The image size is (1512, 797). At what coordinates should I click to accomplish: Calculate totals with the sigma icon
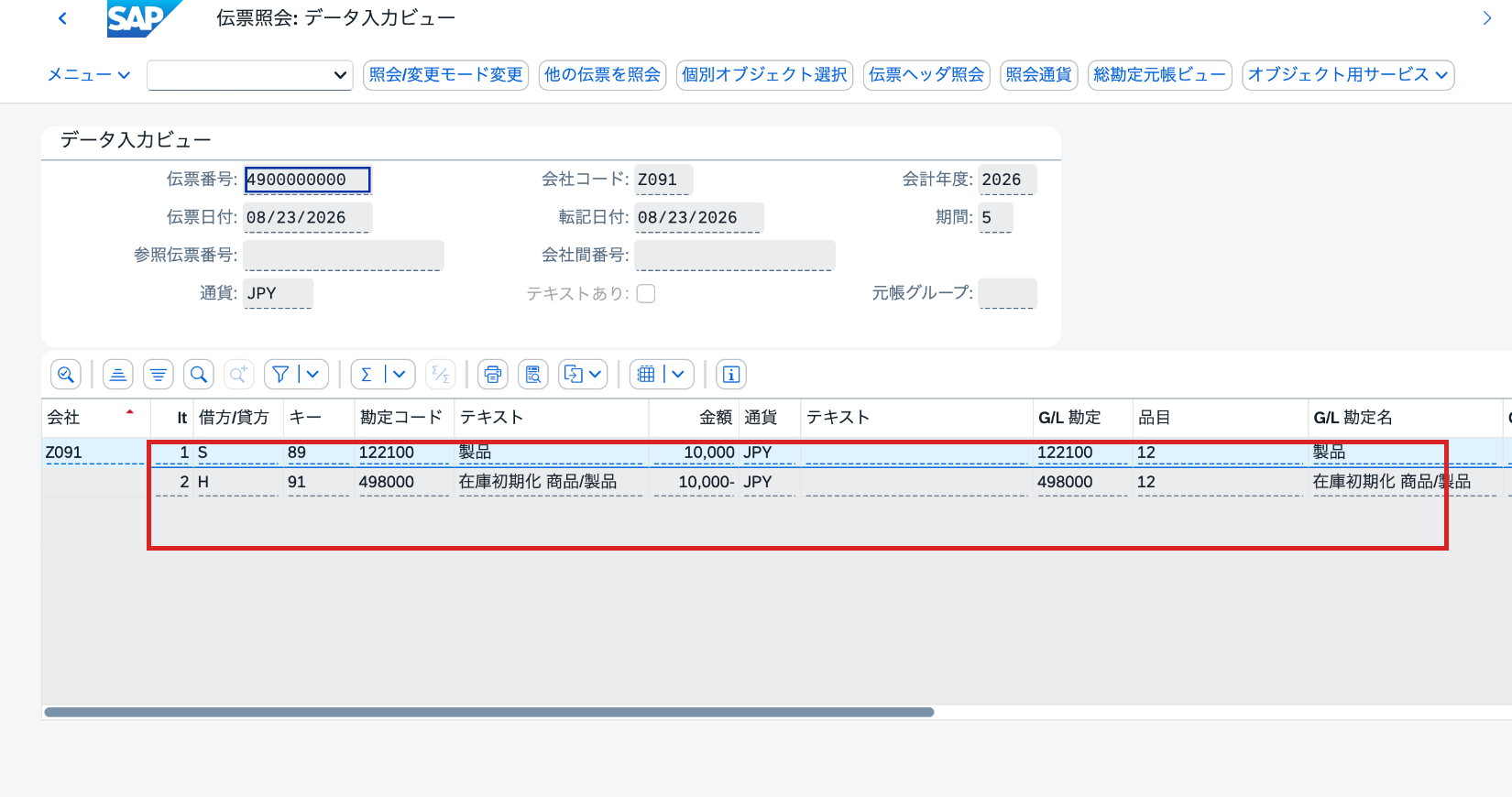point(367,374)
